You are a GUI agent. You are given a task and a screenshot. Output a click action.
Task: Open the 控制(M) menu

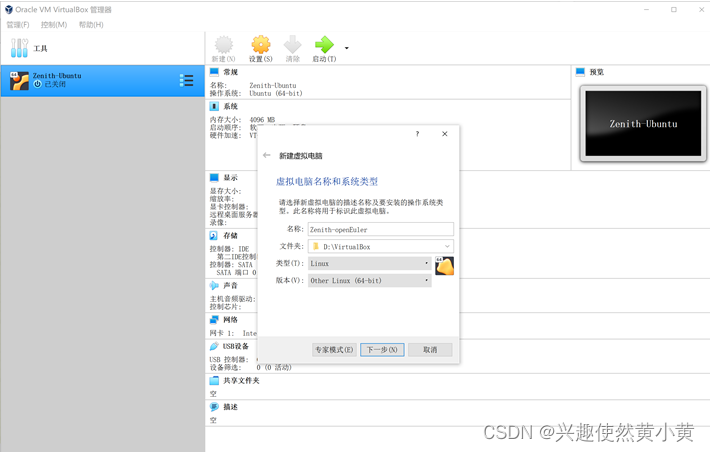click(x=54, y=24)
